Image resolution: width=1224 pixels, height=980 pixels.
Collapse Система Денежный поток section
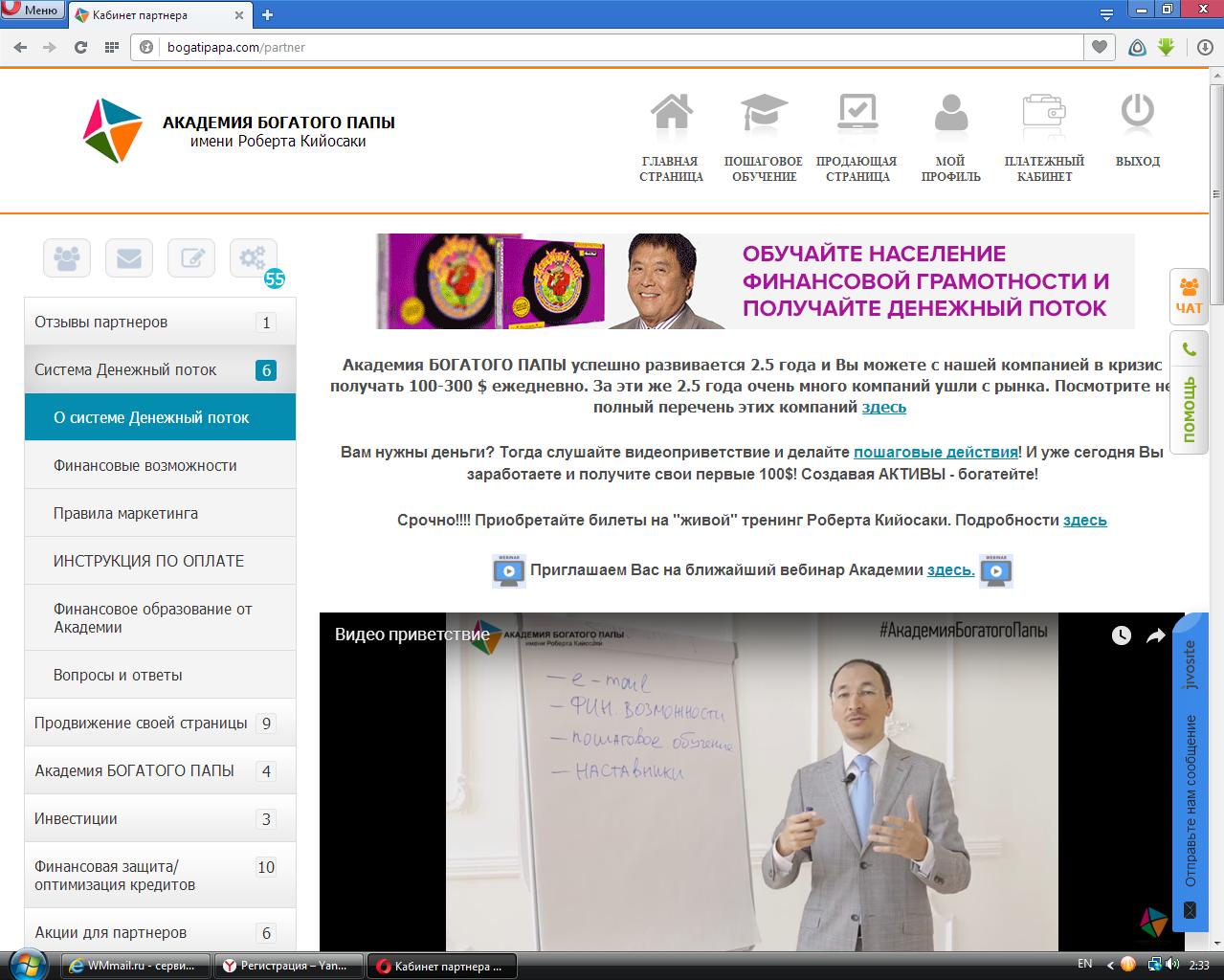(x=160, y=369)
